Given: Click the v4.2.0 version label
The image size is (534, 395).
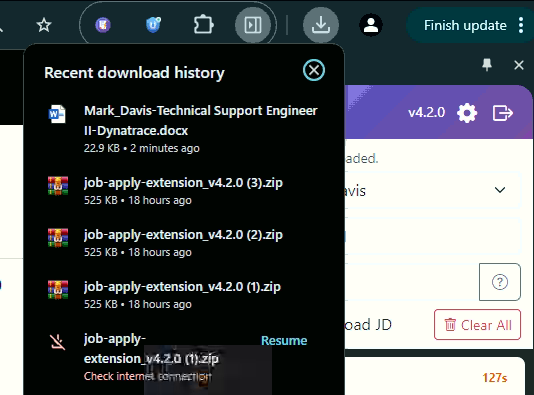Looking at the screenshot, I should coord(426,112).
